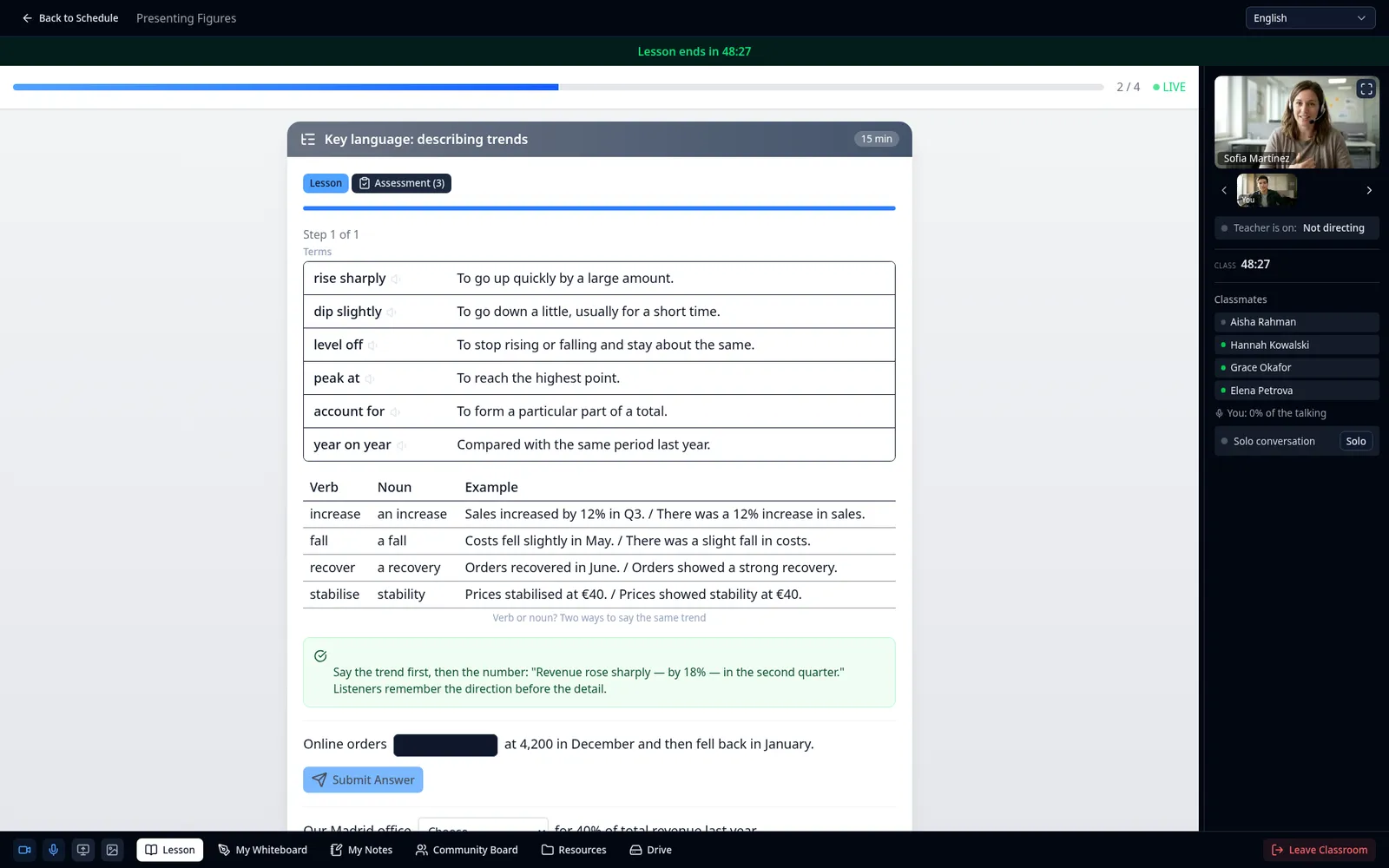Play audio for 'year on year'
This screenshot has width=1389, height=868.
pos(401,445)
